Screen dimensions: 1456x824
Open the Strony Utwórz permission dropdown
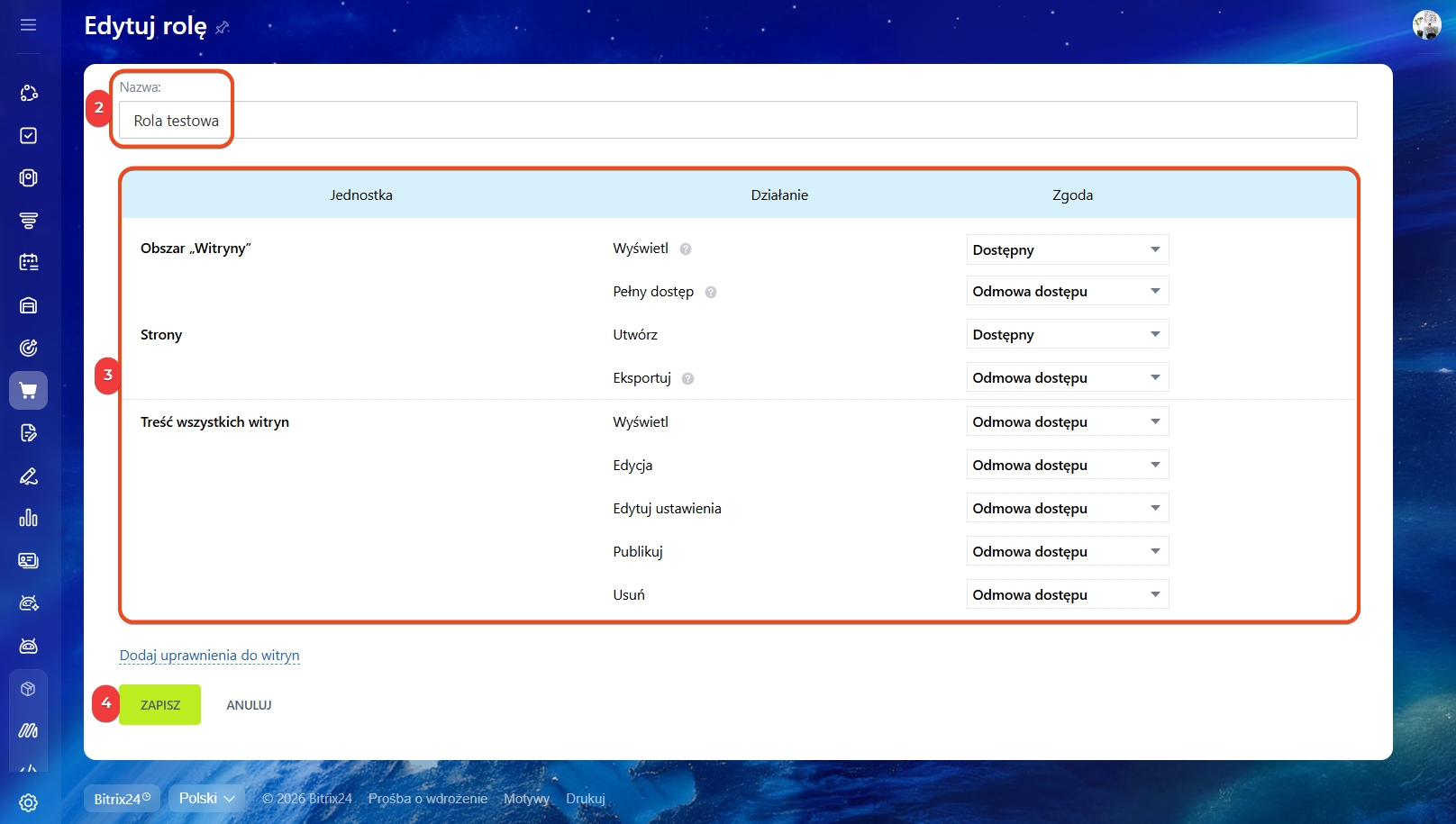click(1067, 334)
